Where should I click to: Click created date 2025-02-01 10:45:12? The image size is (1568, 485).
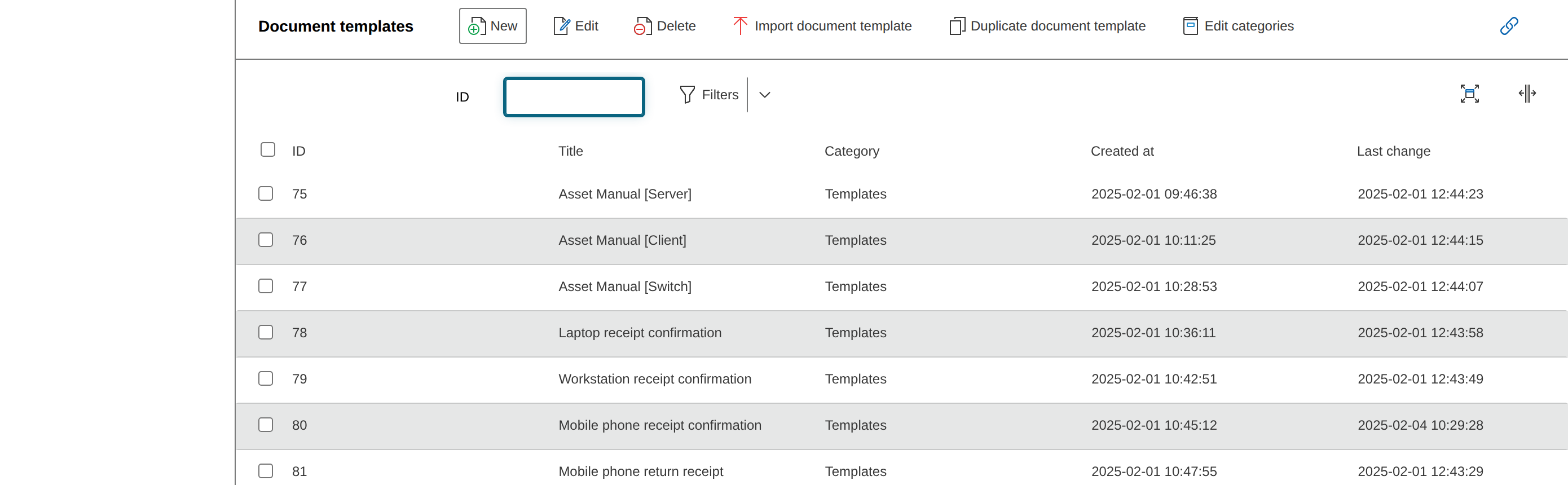(x=1153, y=425)
